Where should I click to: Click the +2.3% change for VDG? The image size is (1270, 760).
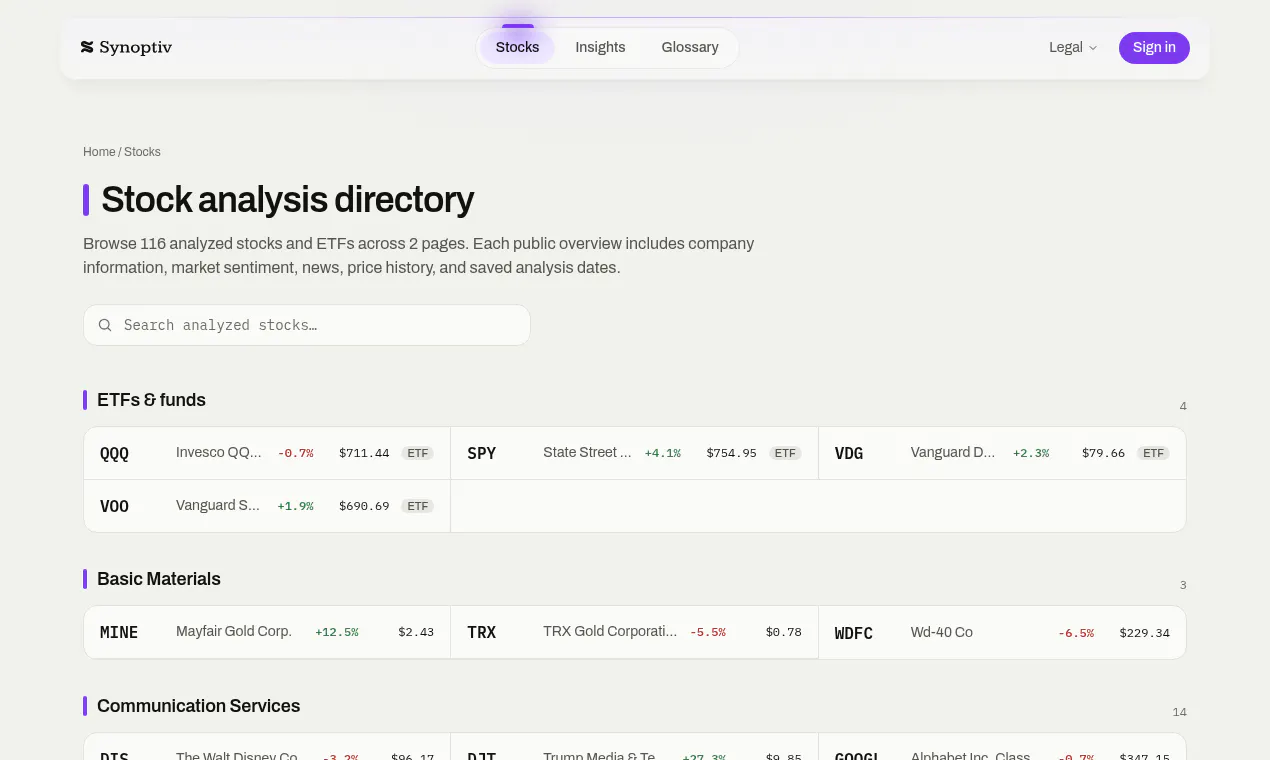[1031, 453]
